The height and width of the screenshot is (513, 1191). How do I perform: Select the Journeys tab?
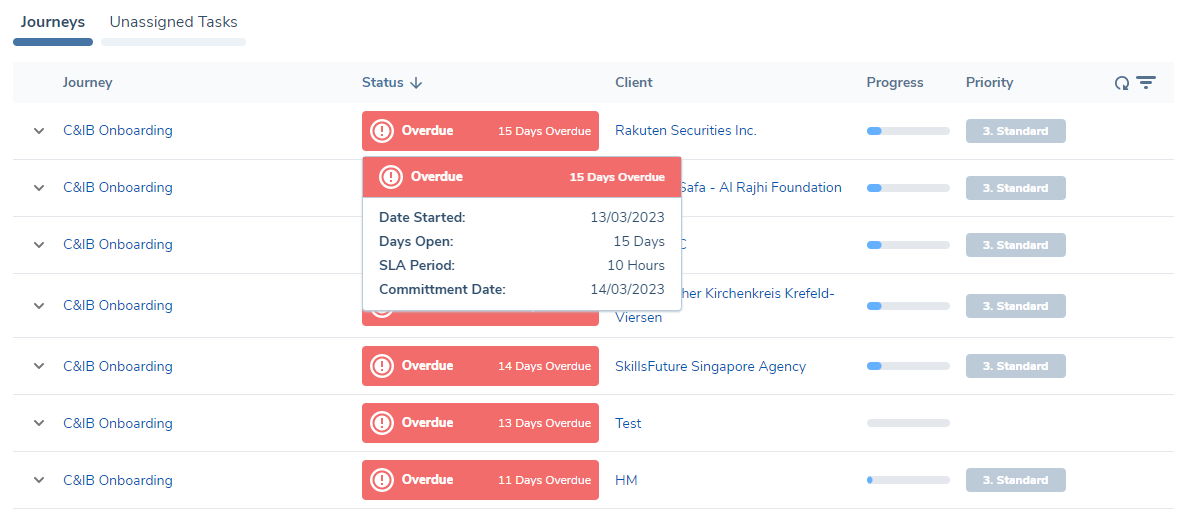(x=53, y=22)
